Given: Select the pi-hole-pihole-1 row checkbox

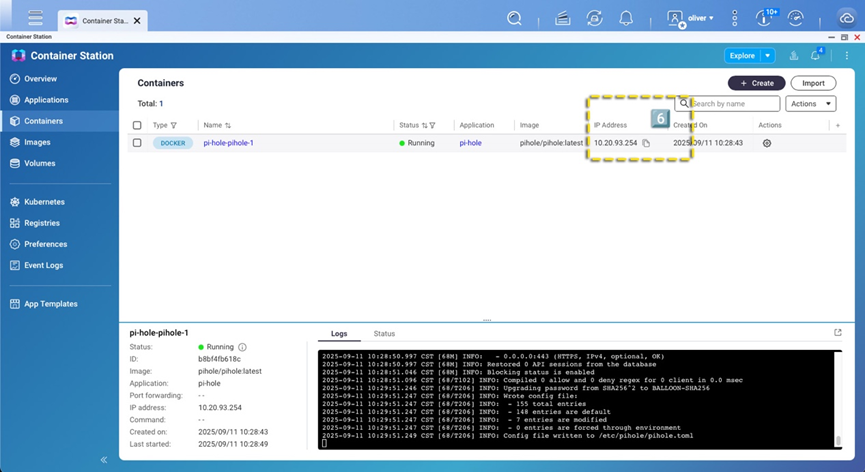Looking at the screenshot, I should click(x=137, y=143).
